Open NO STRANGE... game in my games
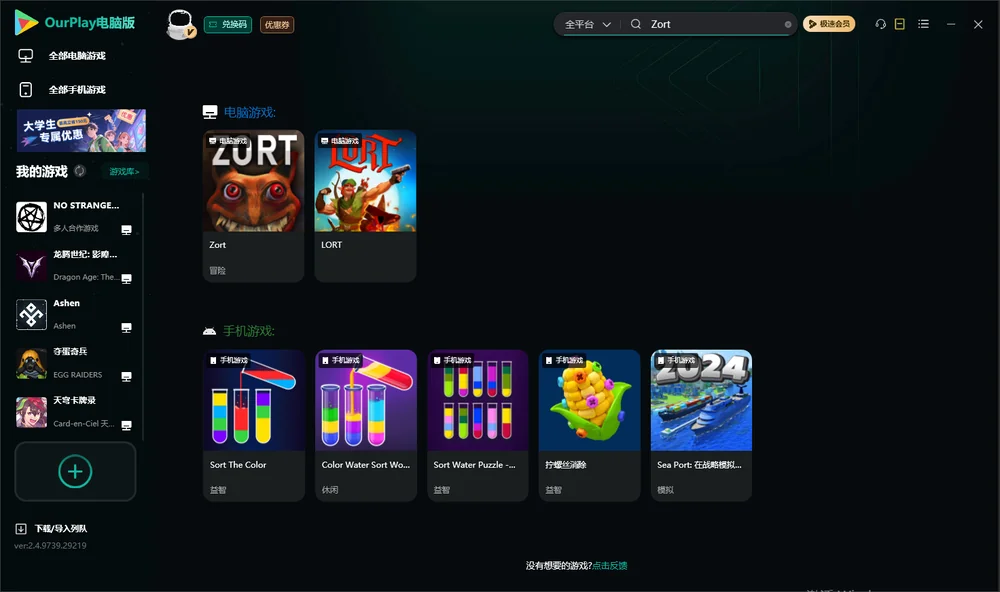The image size is (1000, 592). pos(74,217)
